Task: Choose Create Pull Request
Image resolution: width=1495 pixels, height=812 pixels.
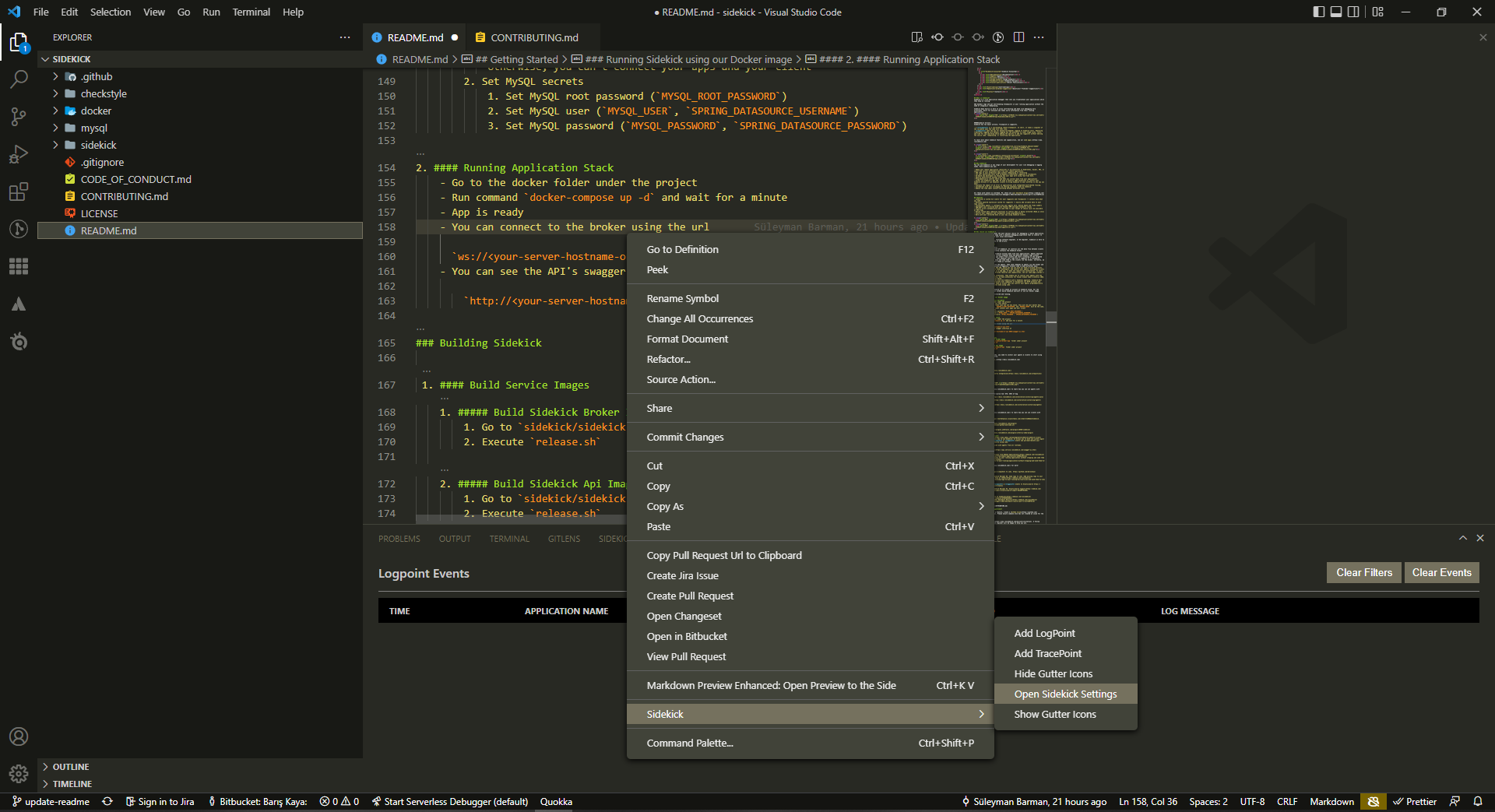Action: point(810,596)
